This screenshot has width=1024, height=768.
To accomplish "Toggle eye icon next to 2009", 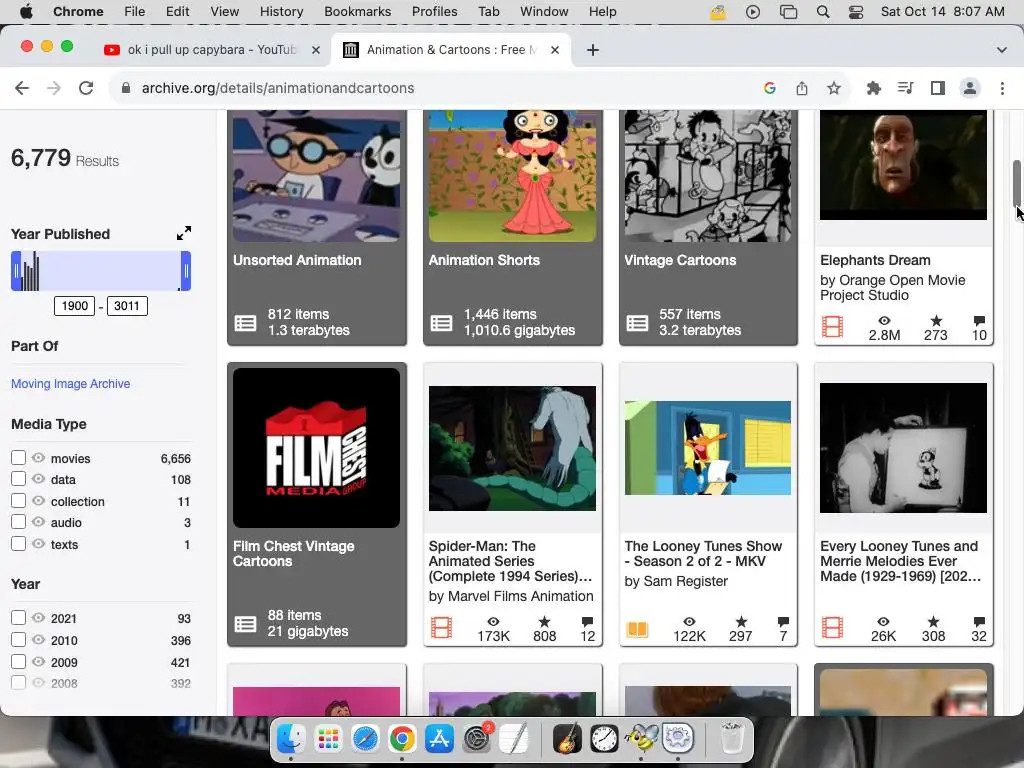I will pos(39,662).
